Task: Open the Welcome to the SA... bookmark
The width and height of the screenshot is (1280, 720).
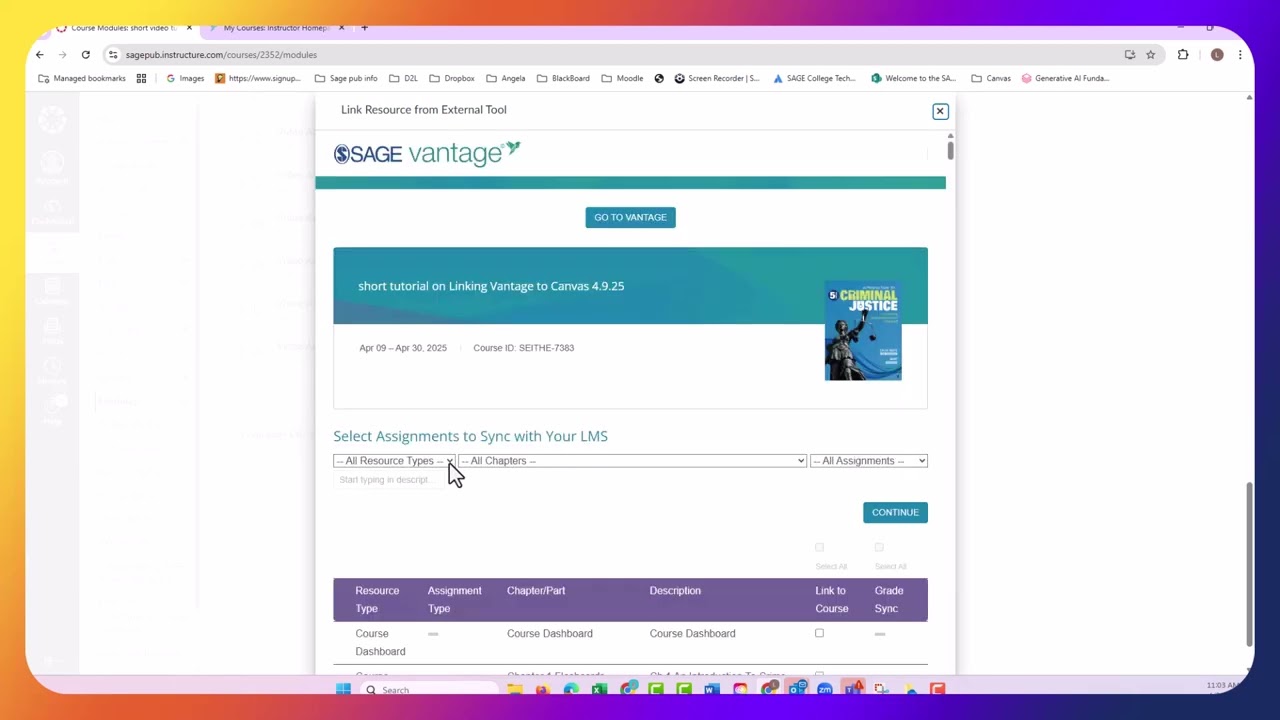Action: pyautogui.click(x=913, y=78)
